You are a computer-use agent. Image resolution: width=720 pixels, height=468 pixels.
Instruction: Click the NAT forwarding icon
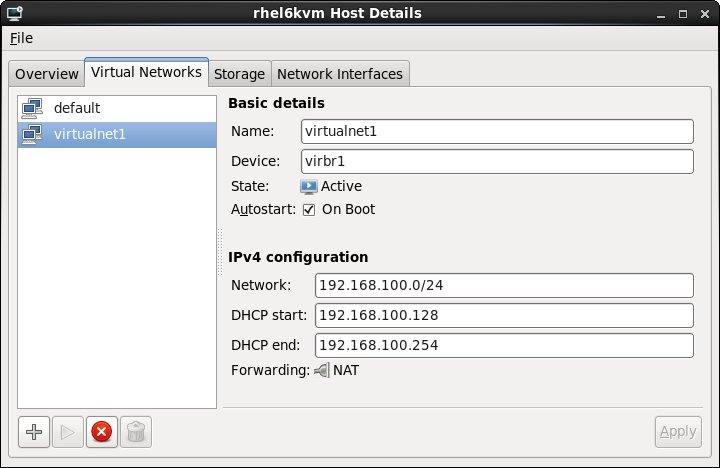pos(322,370)
